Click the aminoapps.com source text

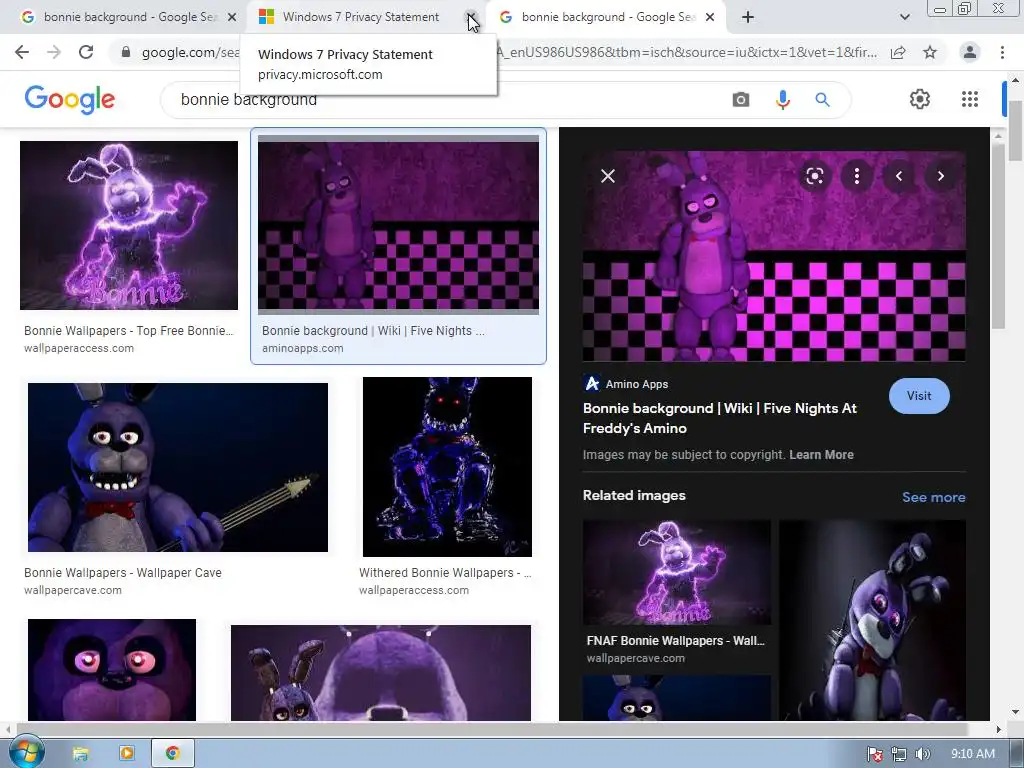pyautogui.click(x=302, y=348)
